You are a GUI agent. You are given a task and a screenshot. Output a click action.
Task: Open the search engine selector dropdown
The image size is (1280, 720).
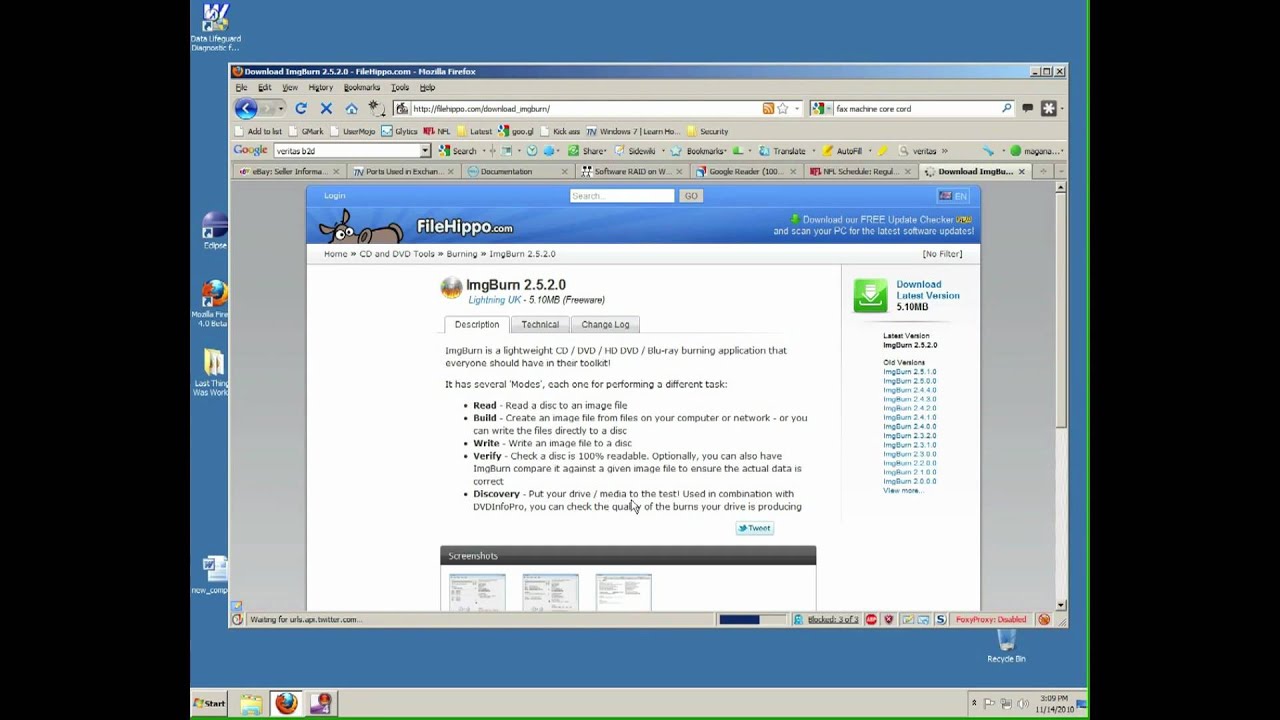[823, 108]
